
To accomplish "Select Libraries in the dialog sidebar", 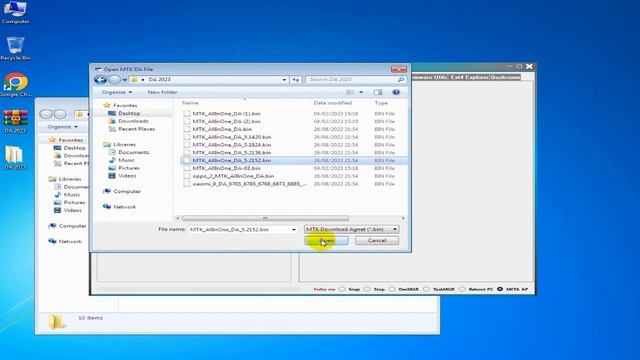I will point(124,144).
